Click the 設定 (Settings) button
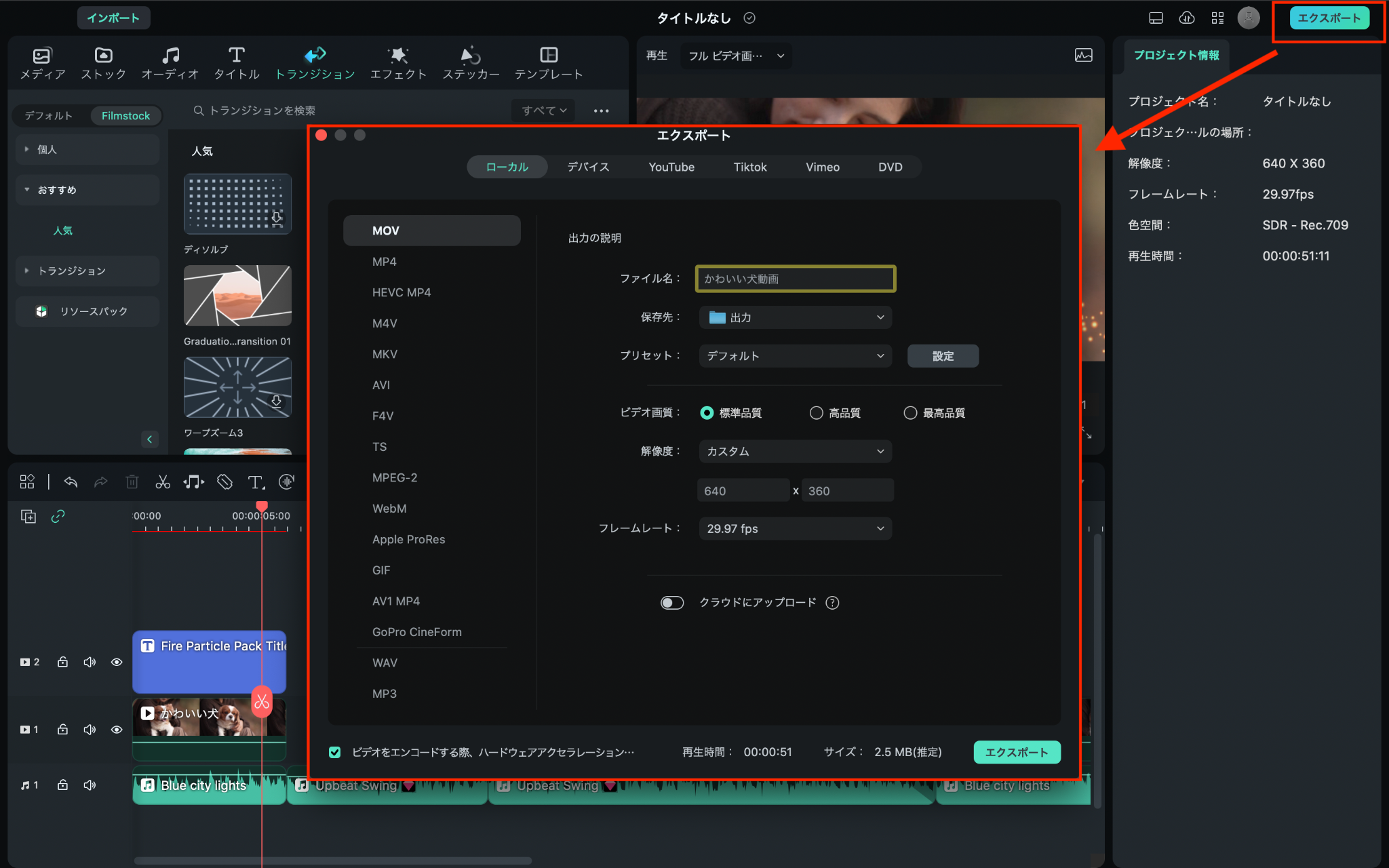1389x868 pixels. [941, 355]
